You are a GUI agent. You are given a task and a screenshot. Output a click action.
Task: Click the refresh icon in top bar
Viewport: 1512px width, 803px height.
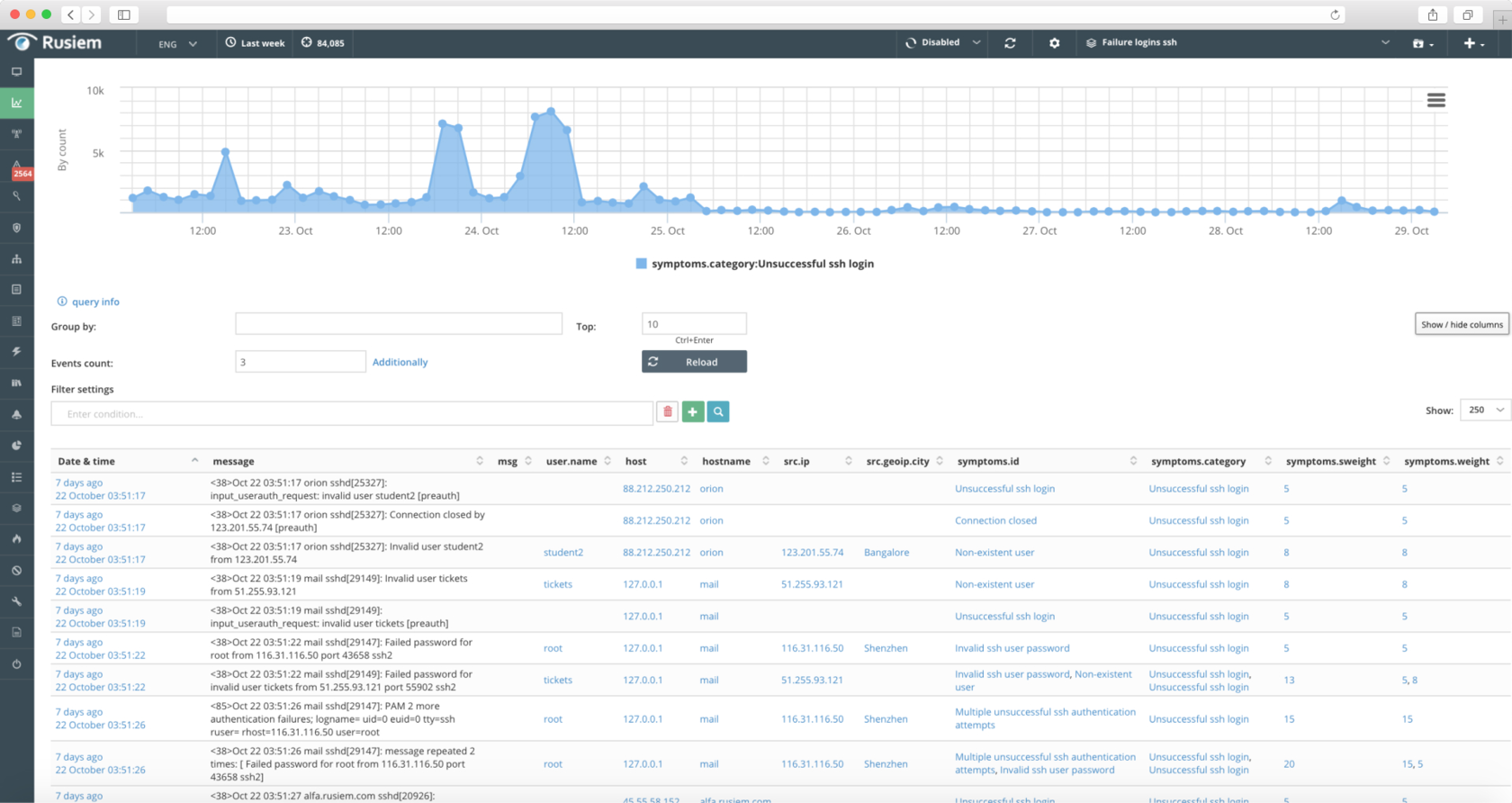coord(1010,42)
